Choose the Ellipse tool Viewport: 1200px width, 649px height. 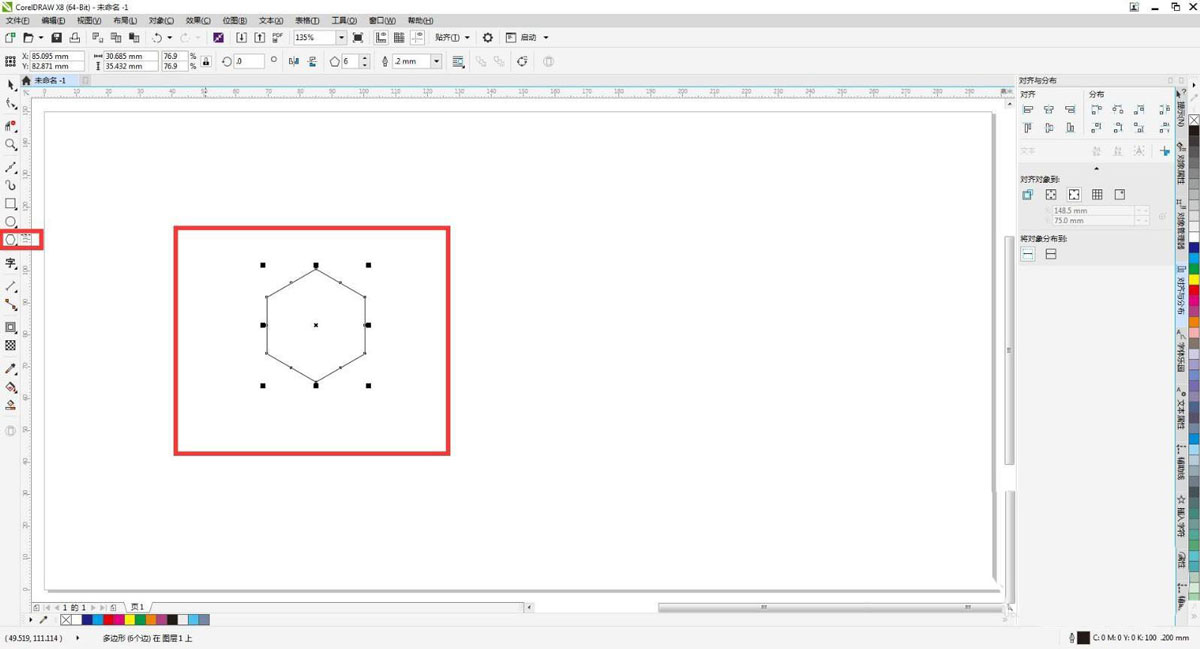[11, 222]
